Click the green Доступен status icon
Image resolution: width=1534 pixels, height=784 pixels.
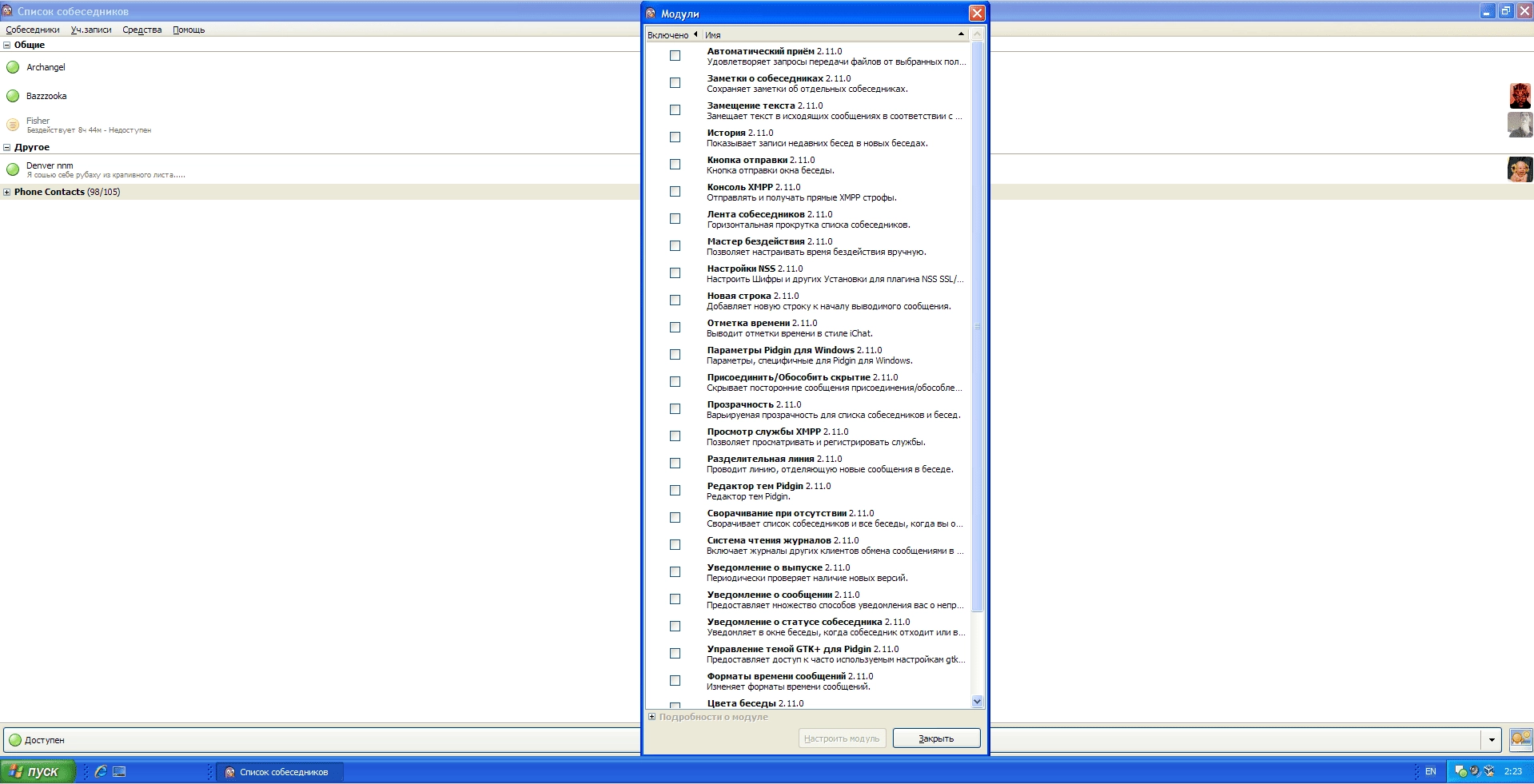[x=14, y=740]
